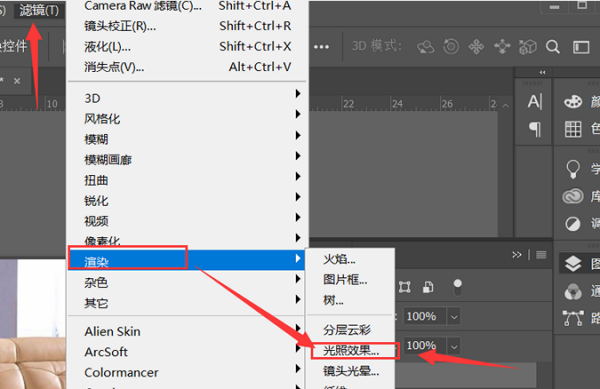Expand the 视频 video submenu

[x=188, y=221]
